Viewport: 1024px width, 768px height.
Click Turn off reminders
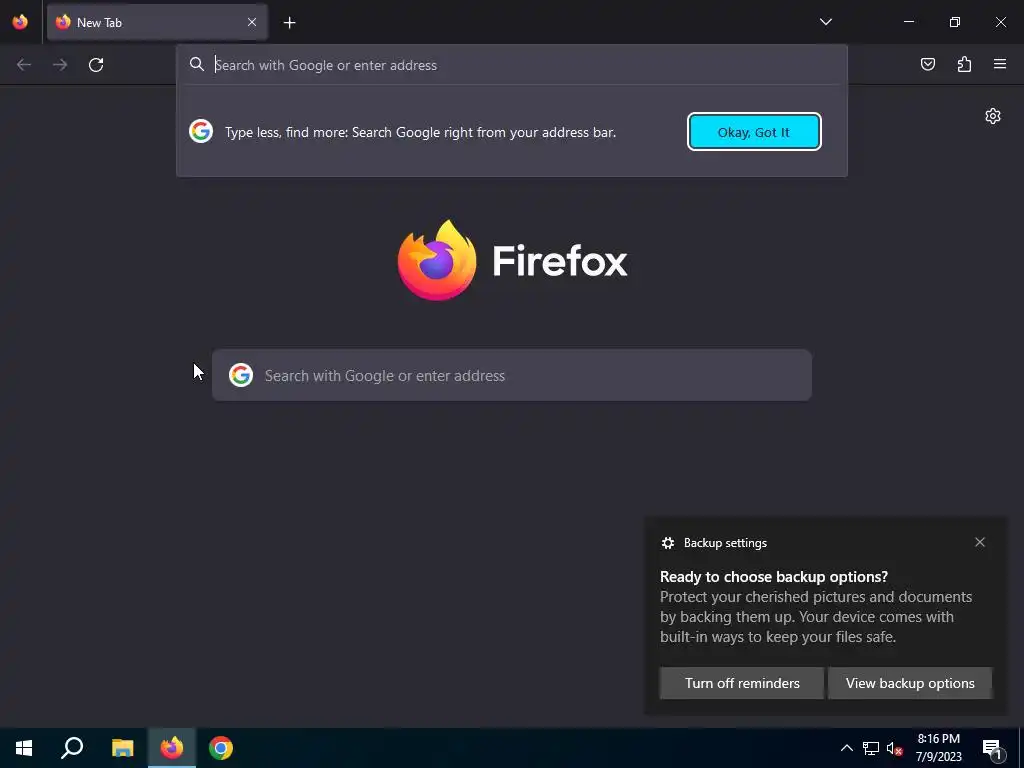click(x=742, y=683)
